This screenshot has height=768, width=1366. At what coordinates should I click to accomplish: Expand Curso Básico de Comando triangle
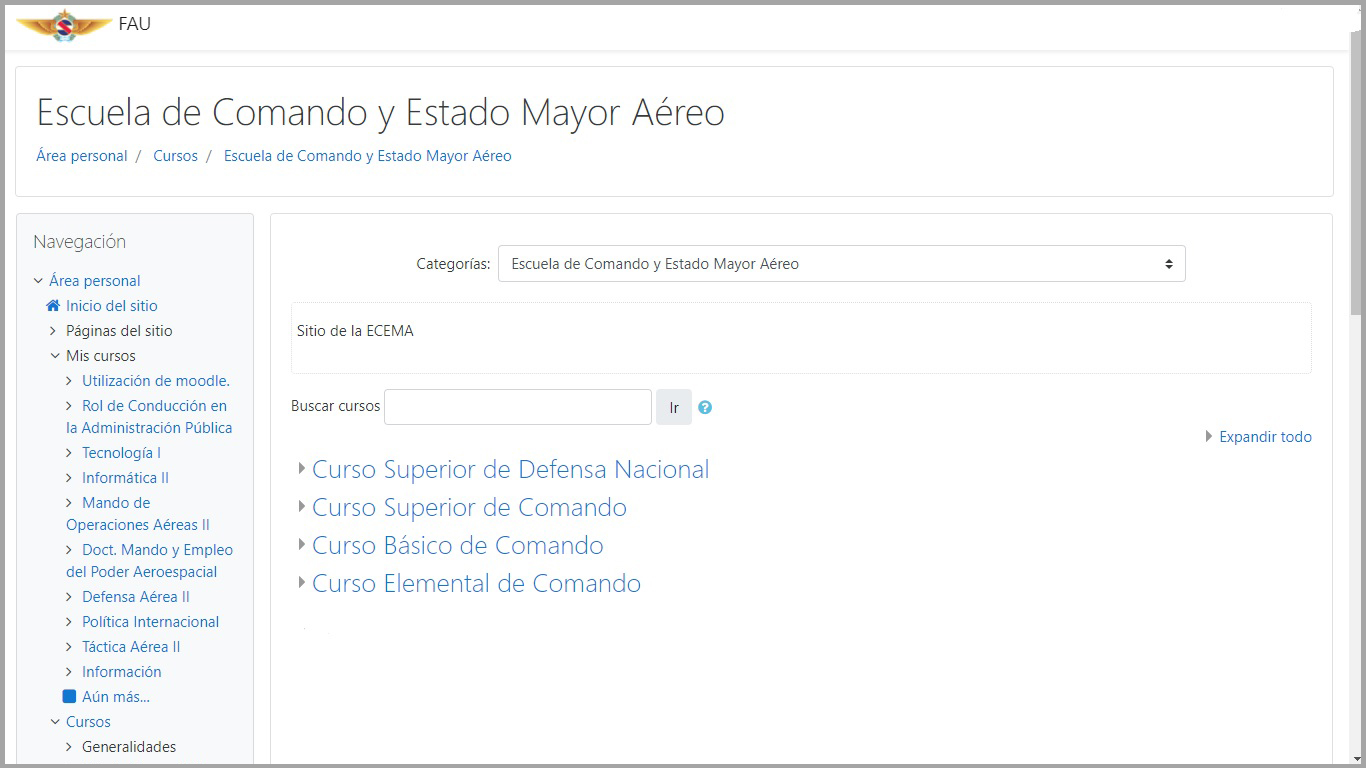coord(302,544)
